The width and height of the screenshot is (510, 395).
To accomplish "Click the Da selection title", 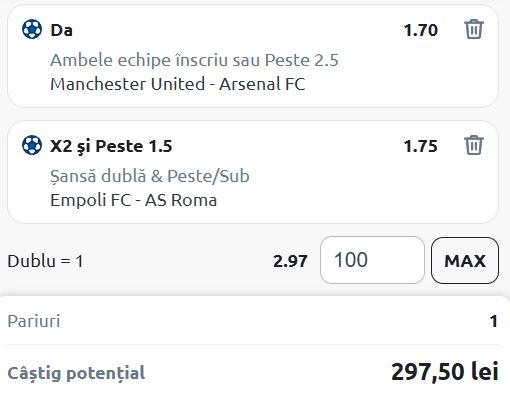I will tap(61, 30).
